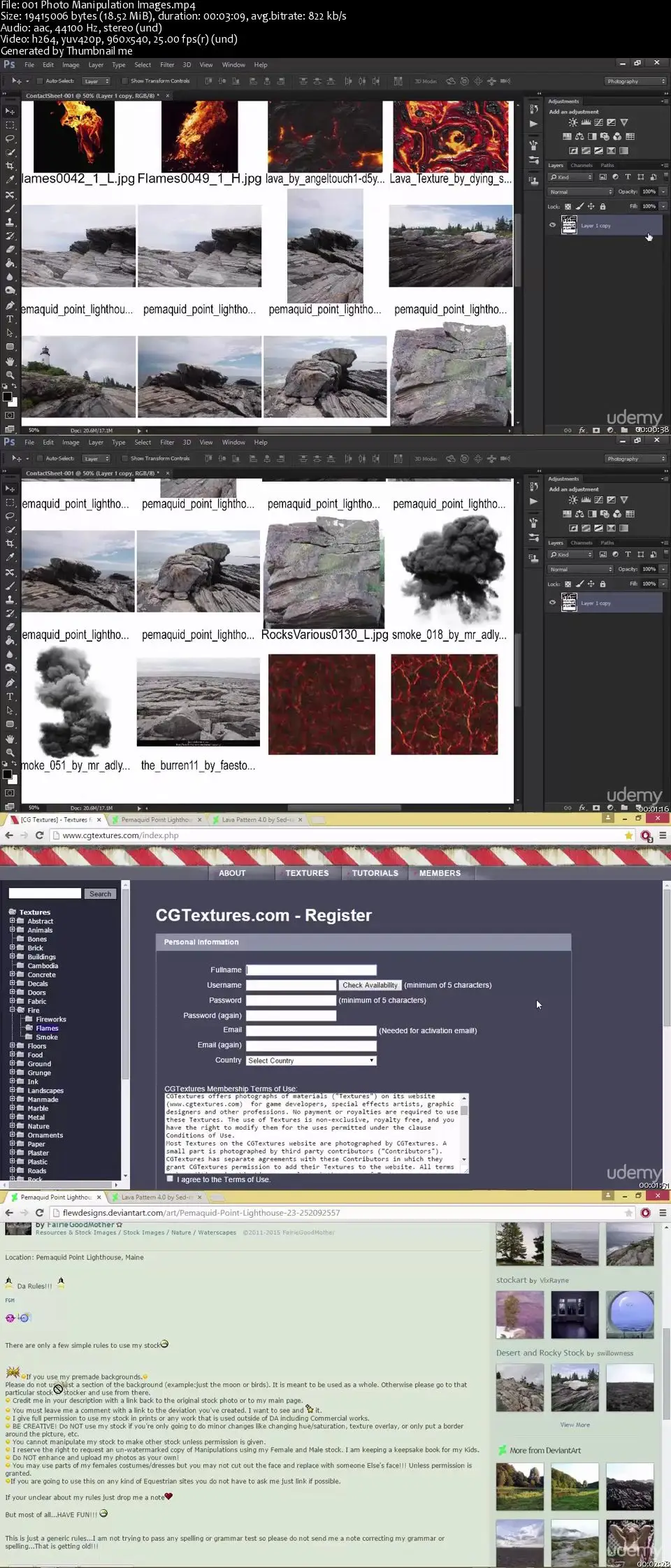Collapse the Fire folder in Textures tree

point(12,1010)
